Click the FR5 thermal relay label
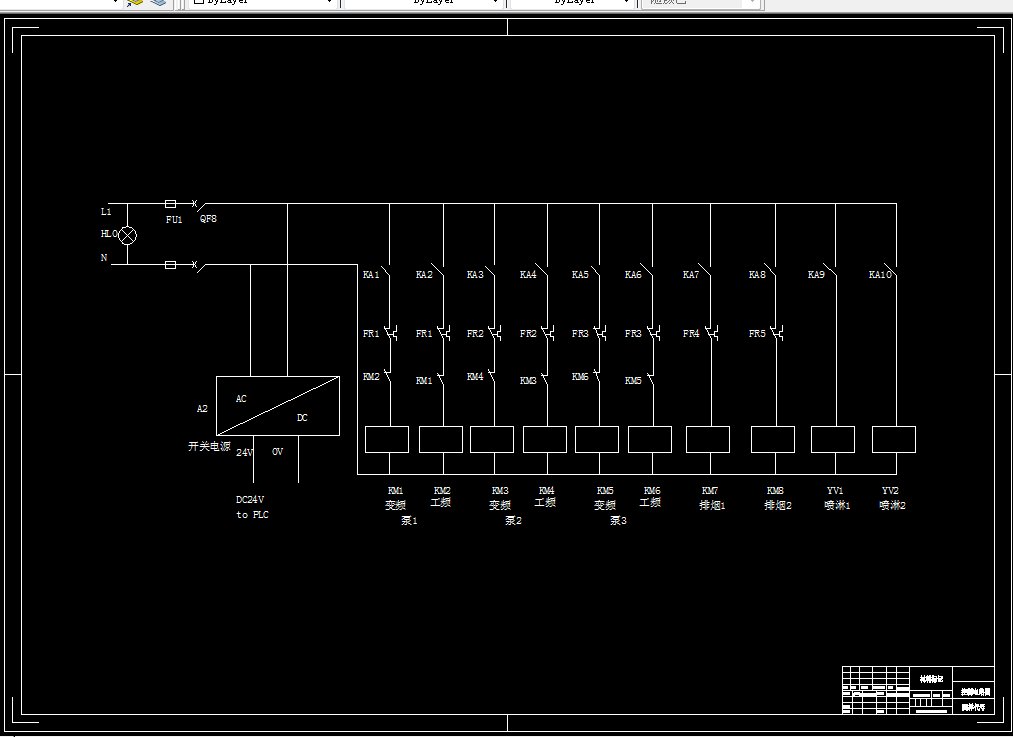The image size is (1013, 737). point(757,334)
